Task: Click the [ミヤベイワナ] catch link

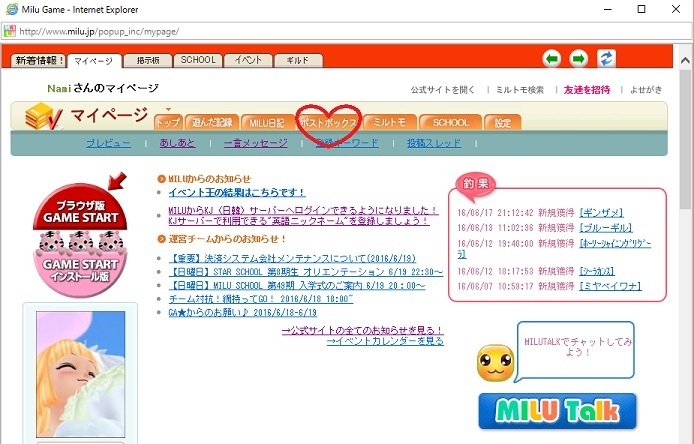Action: pos(610,286)
